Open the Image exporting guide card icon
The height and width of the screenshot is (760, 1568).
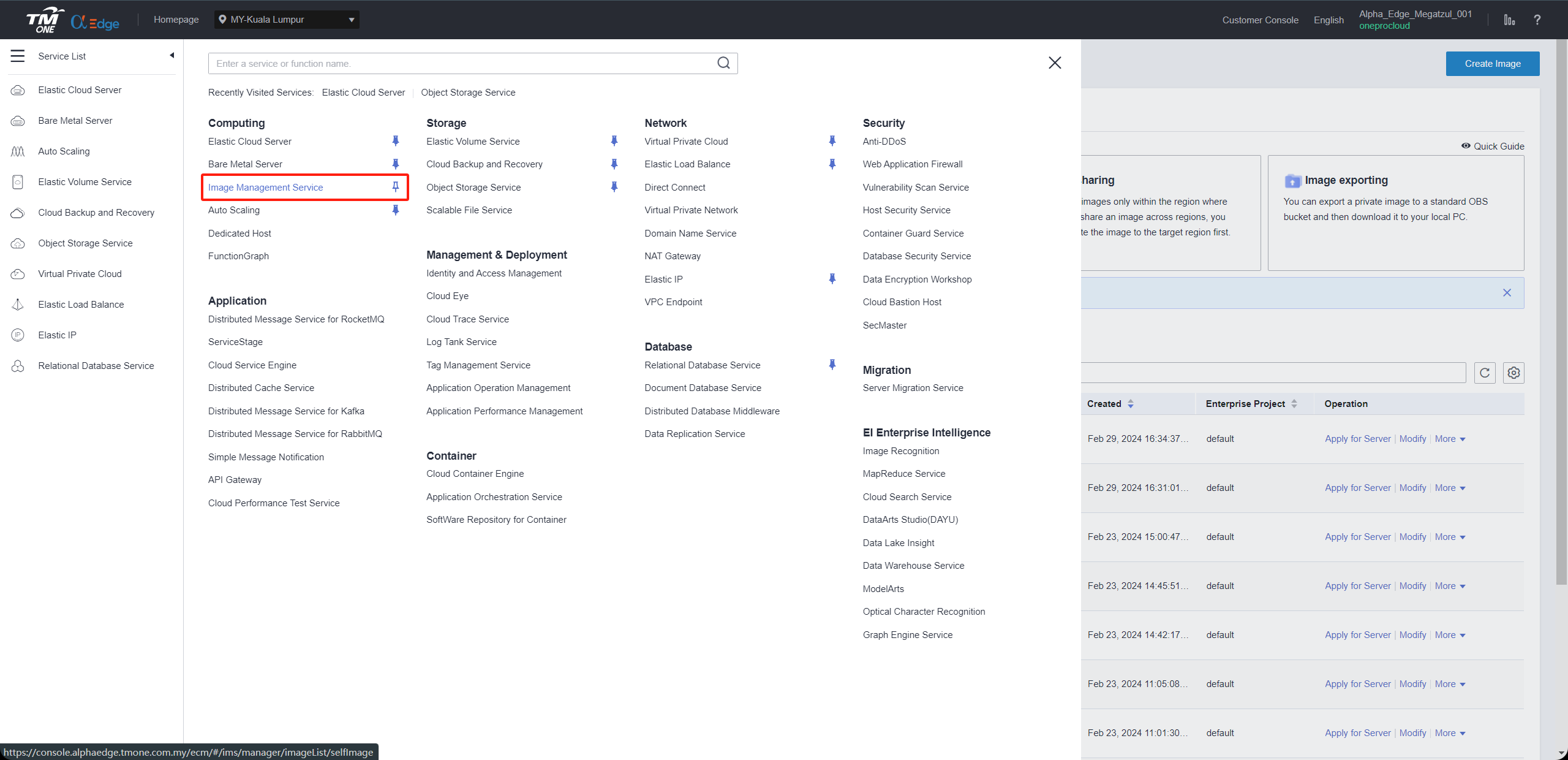pos(1292,180)
